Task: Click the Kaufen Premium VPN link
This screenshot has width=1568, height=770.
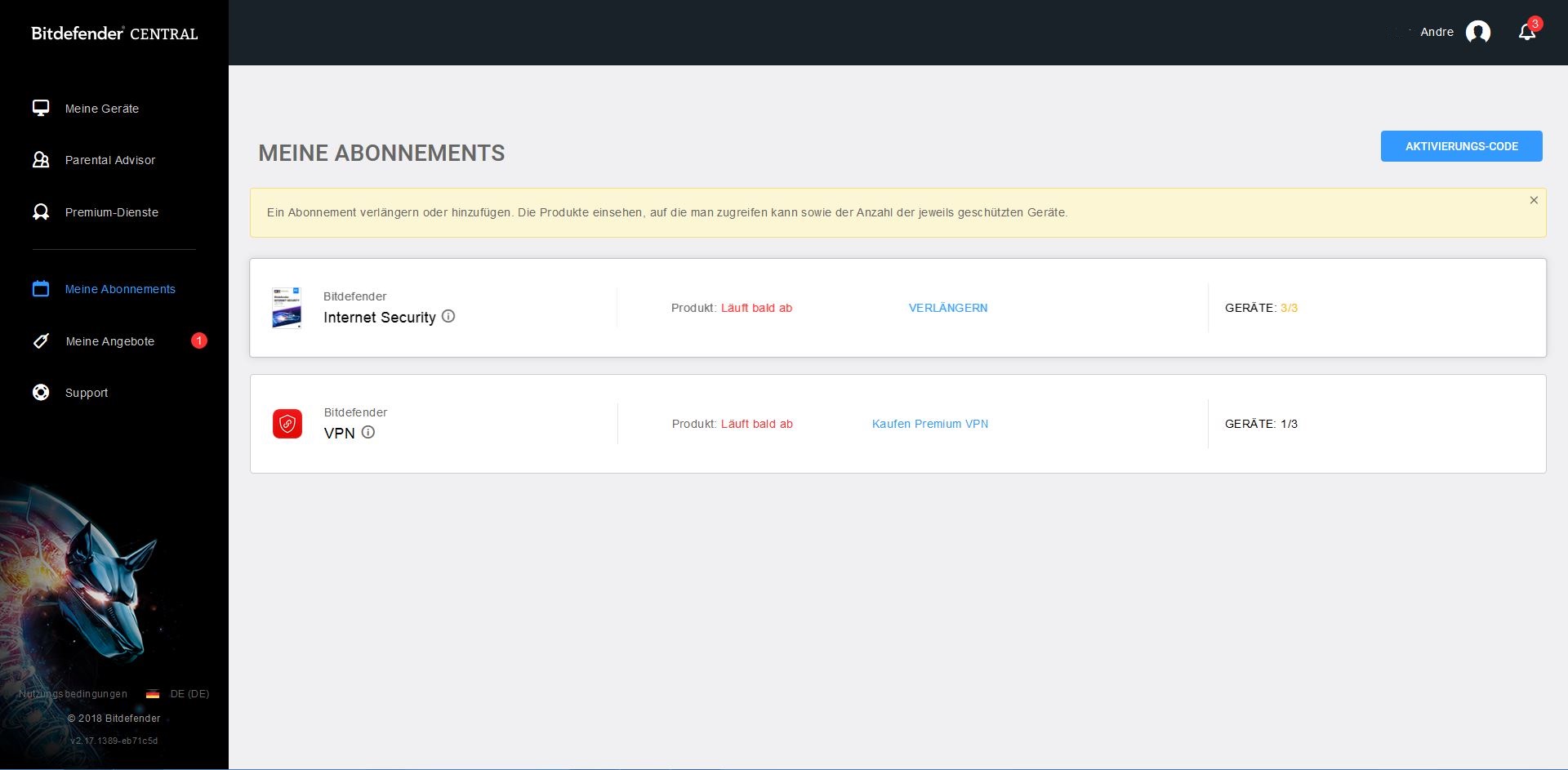Action: (x=929, y=424)
